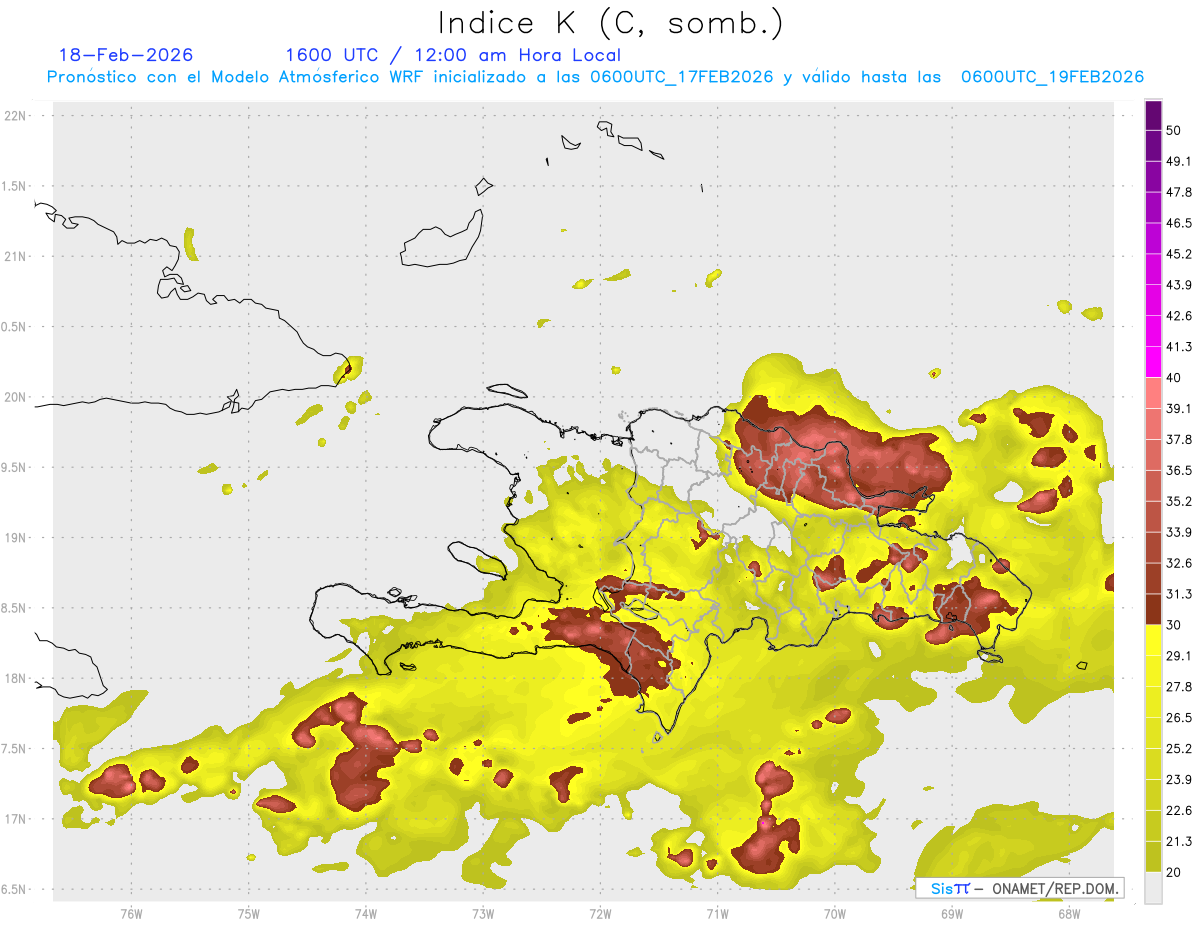
Task: Click the 'Indice K (C, somb.)' title
Action: (x=611, y=23)
